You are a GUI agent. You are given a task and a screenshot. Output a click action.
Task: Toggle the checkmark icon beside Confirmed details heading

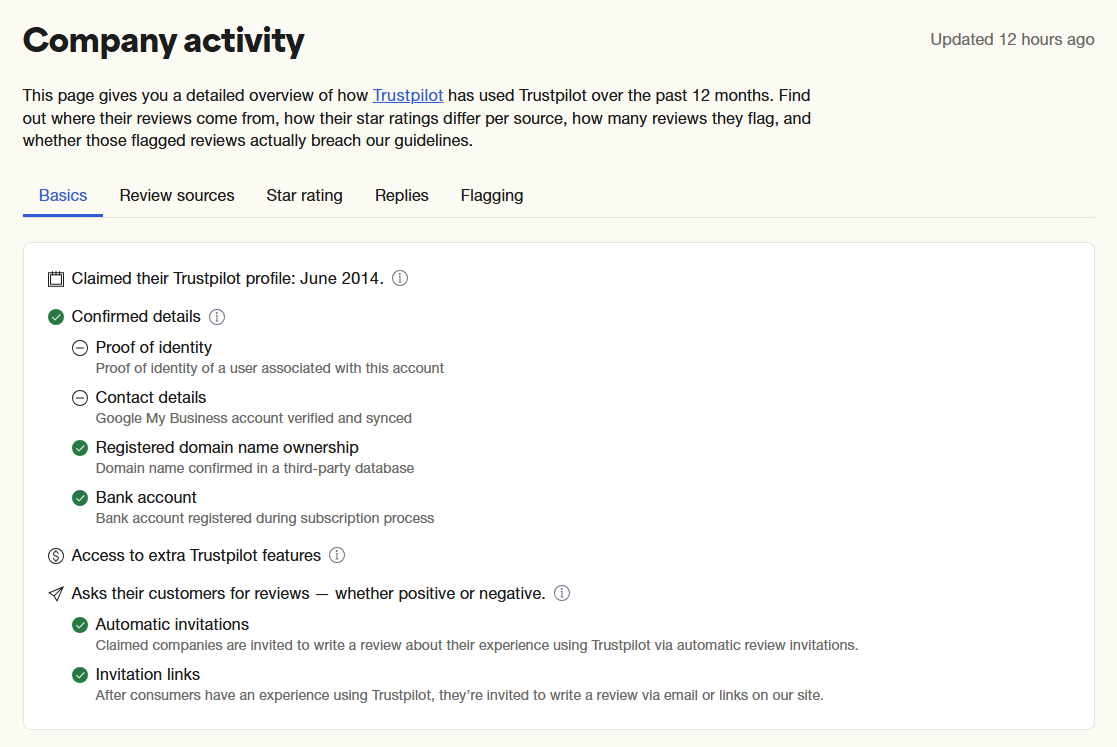pyautogui.click(x=56, y=316)
